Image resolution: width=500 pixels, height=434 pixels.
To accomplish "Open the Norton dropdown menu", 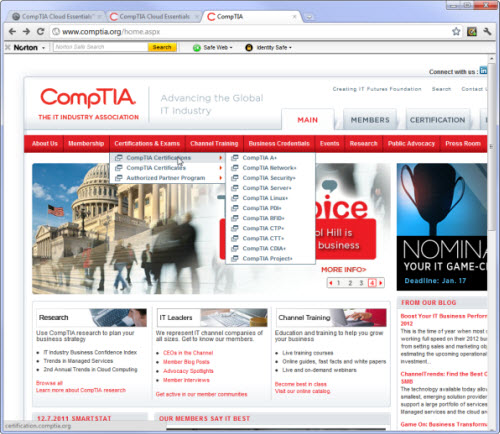I will click(x=43, y=48).
